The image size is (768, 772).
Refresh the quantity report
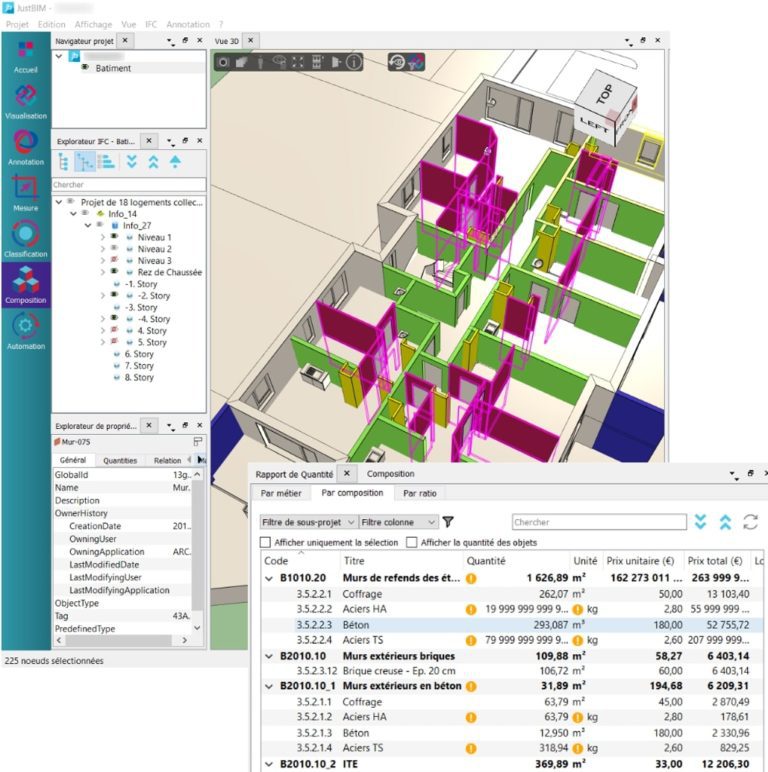click(750, 521)
